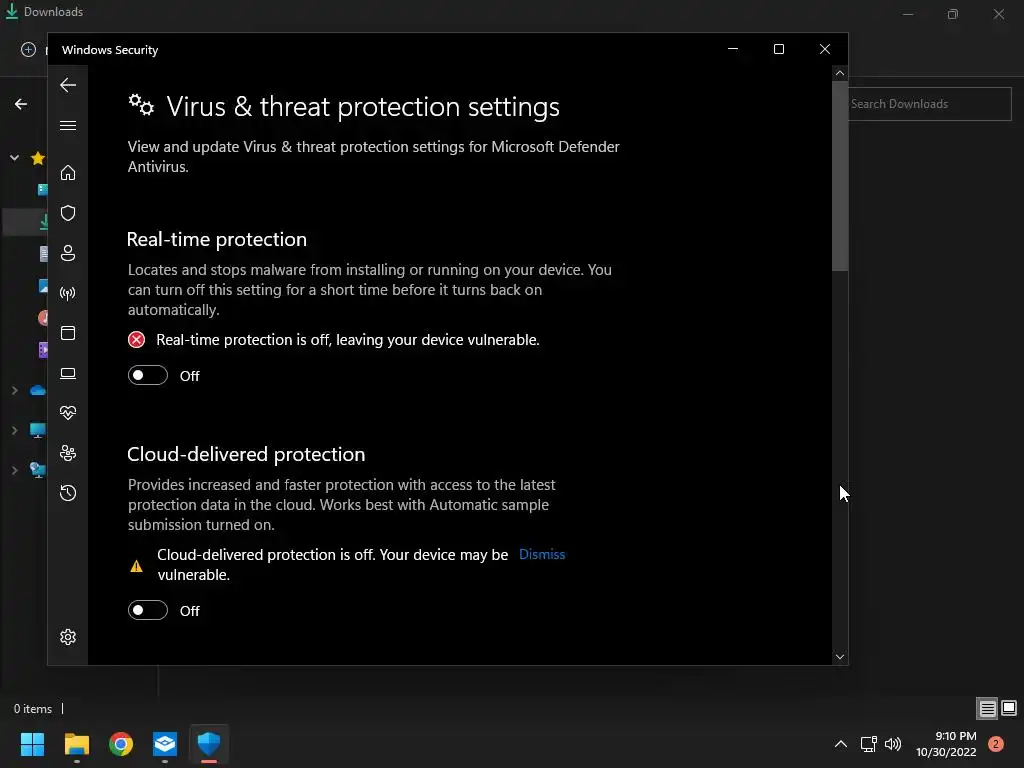The image size is (1024, 768).
Task: Dismiss the cloud-delivered protection warning
Action: (542, 554)
